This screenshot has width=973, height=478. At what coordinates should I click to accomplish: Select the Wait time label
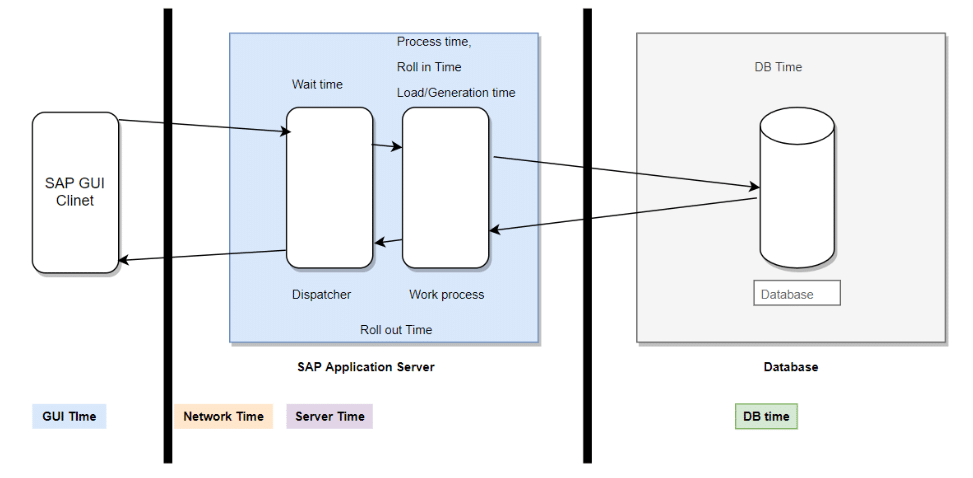tap(317, 85)
